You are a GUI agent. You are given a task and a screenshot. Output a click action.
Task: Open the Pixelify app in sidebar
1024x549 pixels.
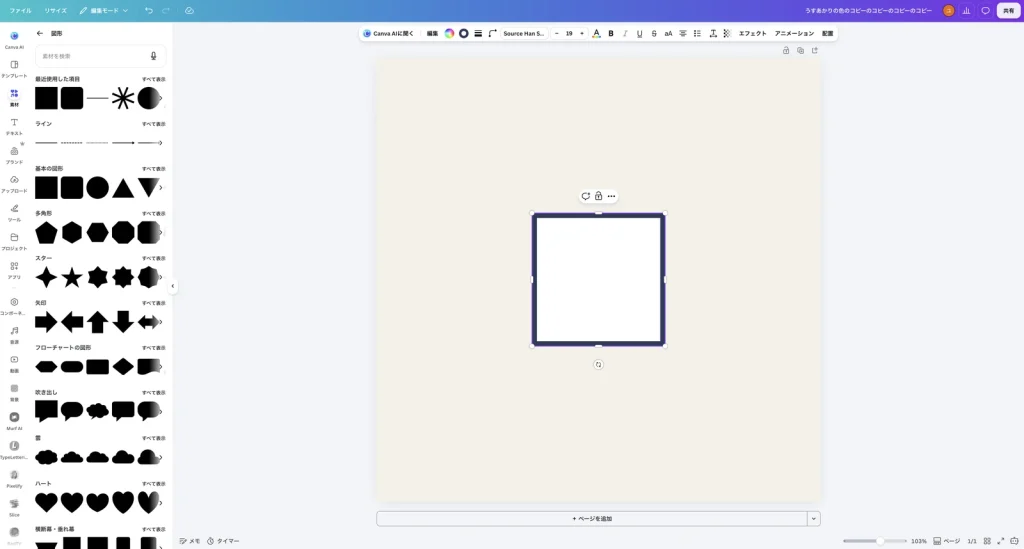click(x=14, y=478)
